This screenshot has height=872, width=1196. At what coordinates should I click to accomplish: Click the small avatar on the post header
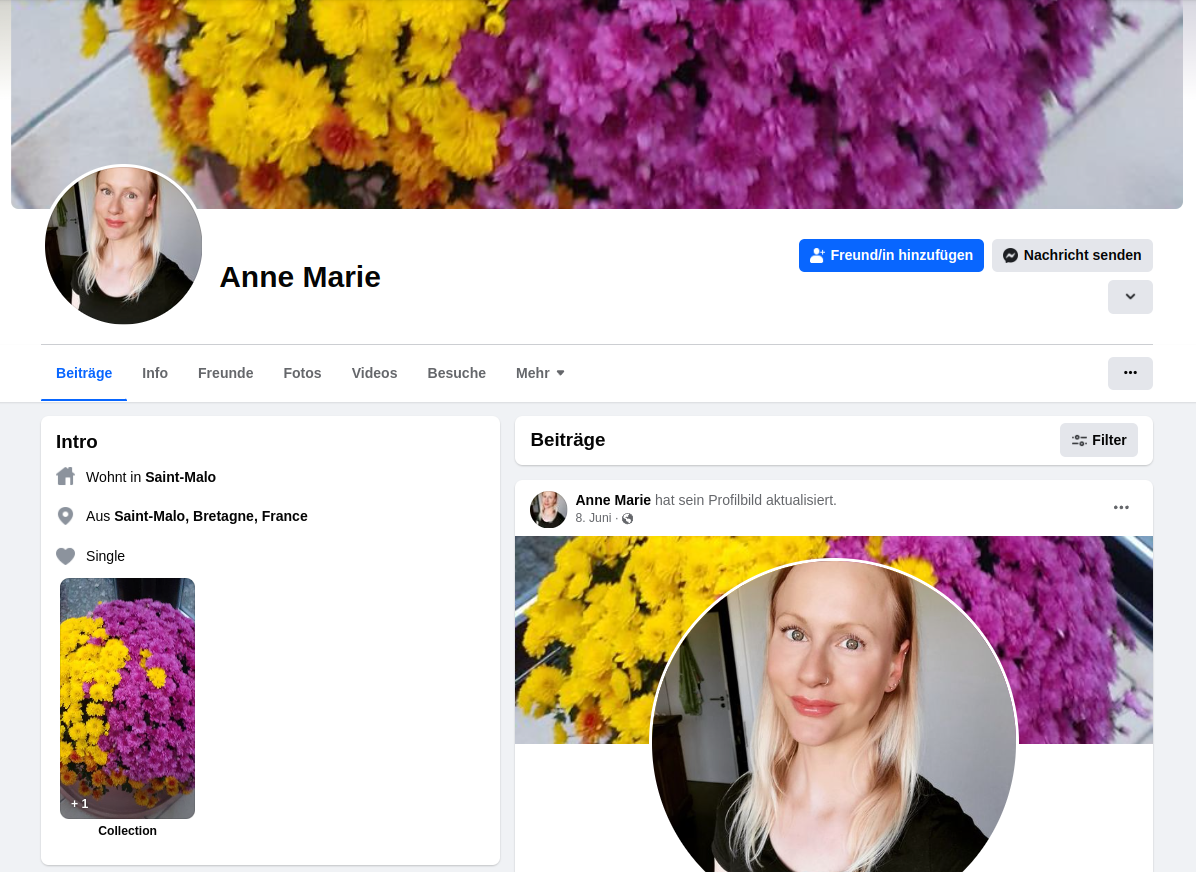[x=548, y=509]
